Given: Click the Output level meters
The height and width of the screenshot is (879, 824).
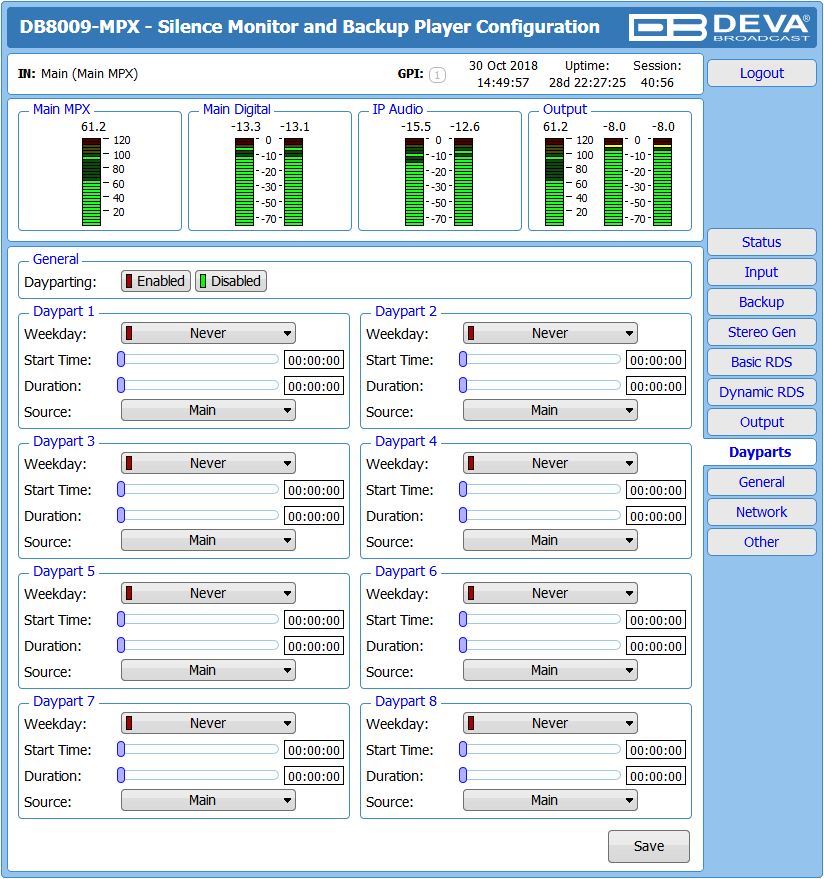Looking at the screenshot, I should pyautogui.click(x=609, y=182).
